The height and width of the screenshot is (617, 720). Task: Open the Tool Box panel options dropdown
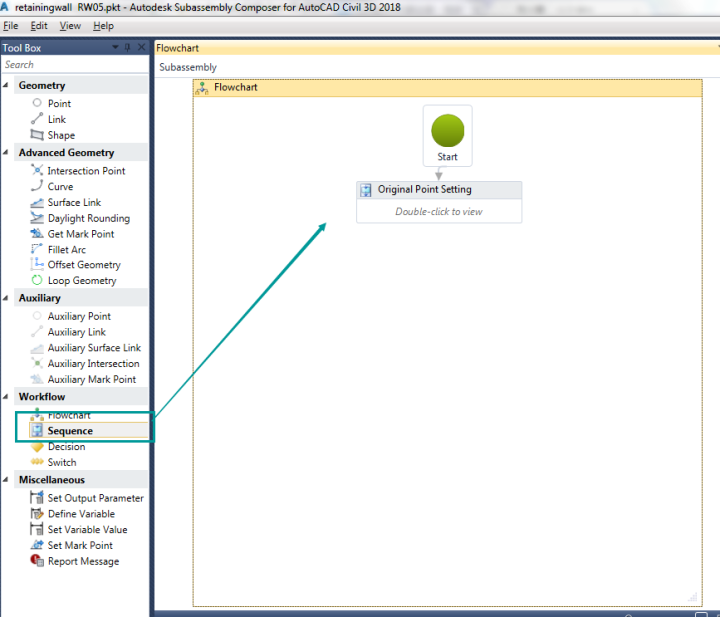(x=115, y=47)
